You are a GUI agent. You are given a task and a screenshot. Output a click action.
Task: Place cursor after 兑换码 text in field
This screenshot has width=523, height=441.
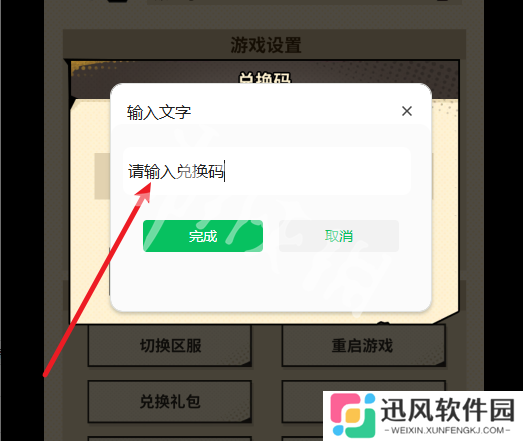click(224, 171)
